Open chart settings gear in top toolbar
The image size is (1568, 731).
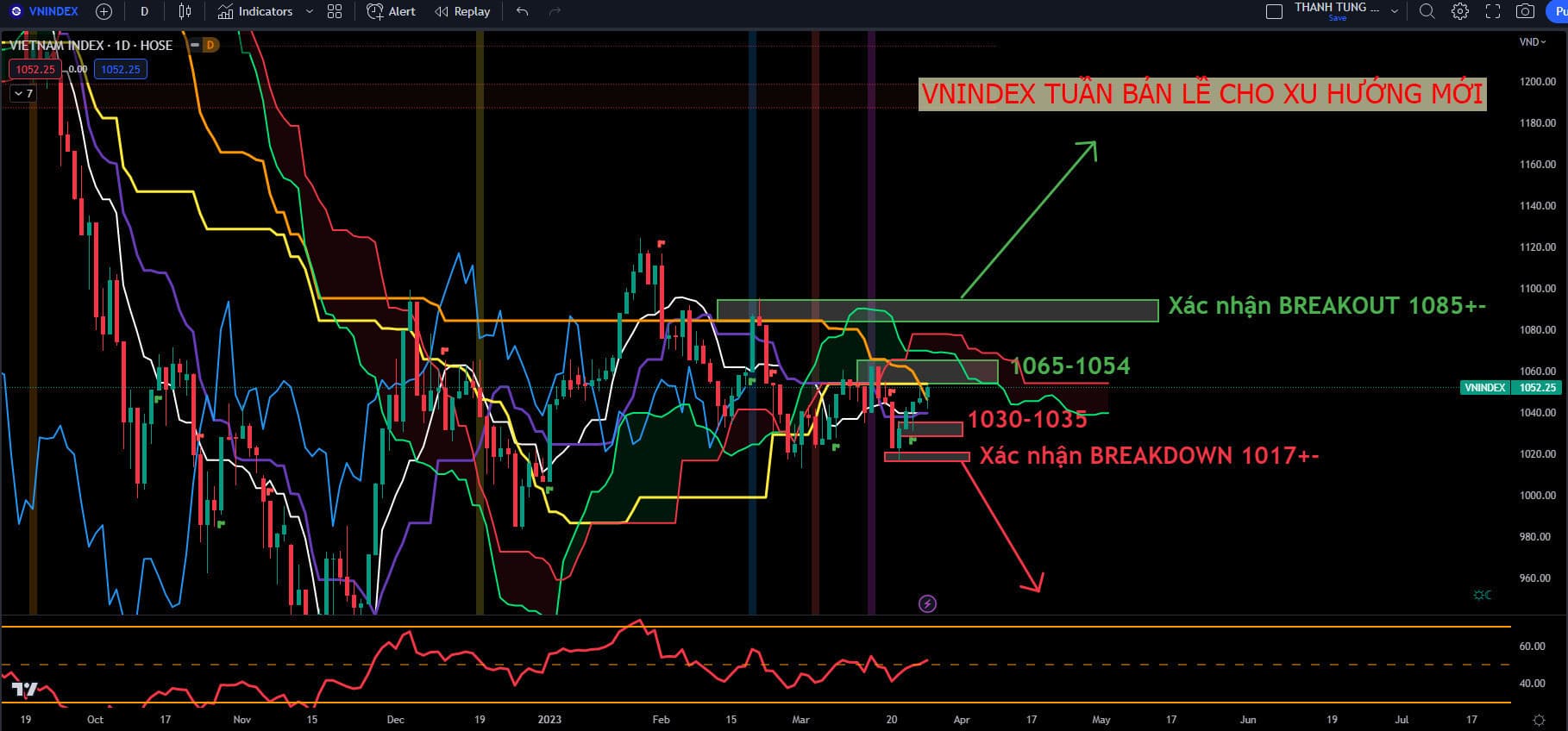(x=1460, y=11)
